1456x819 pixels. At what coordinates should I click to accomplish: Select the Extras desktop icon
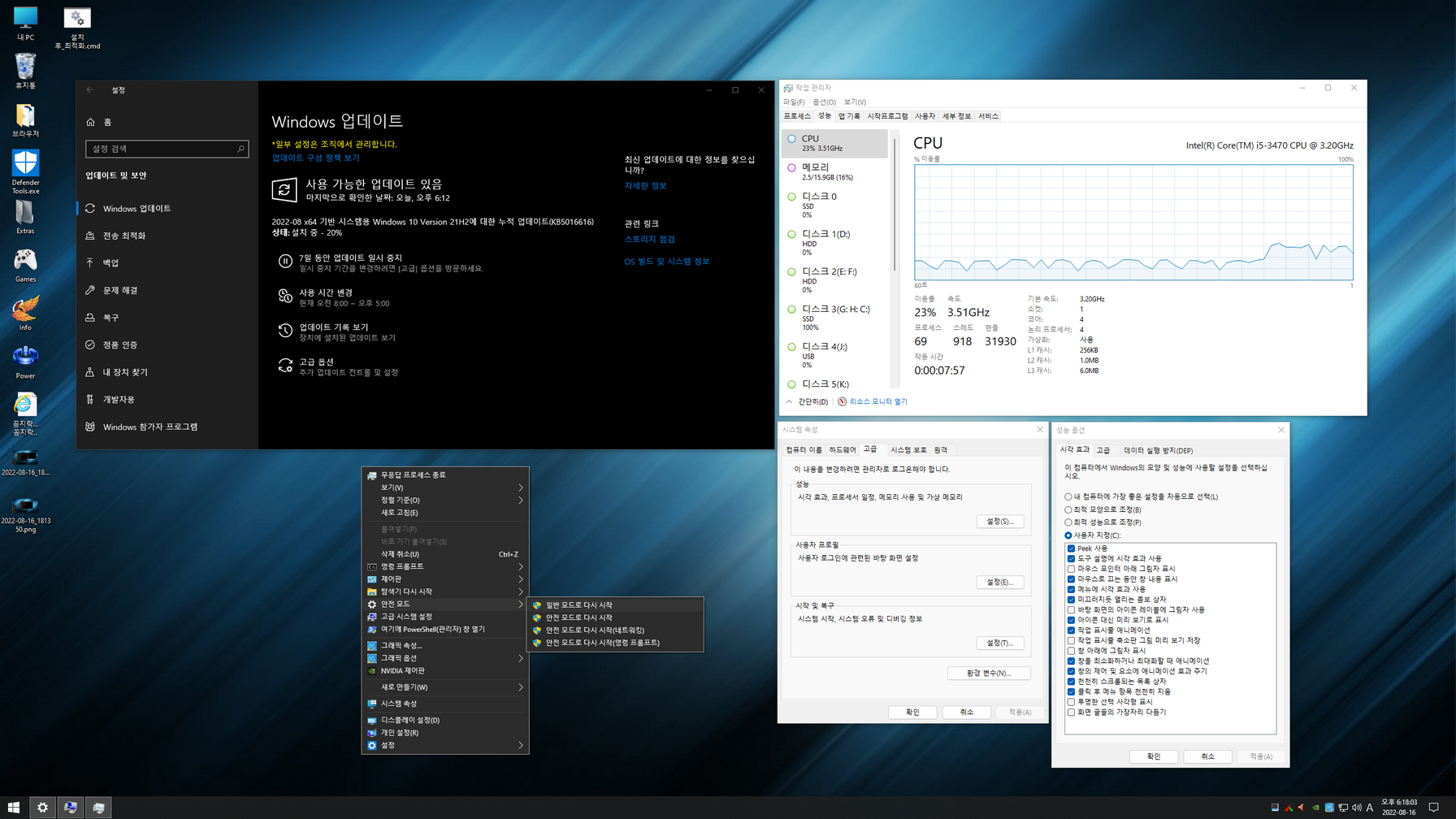(25, 217)
